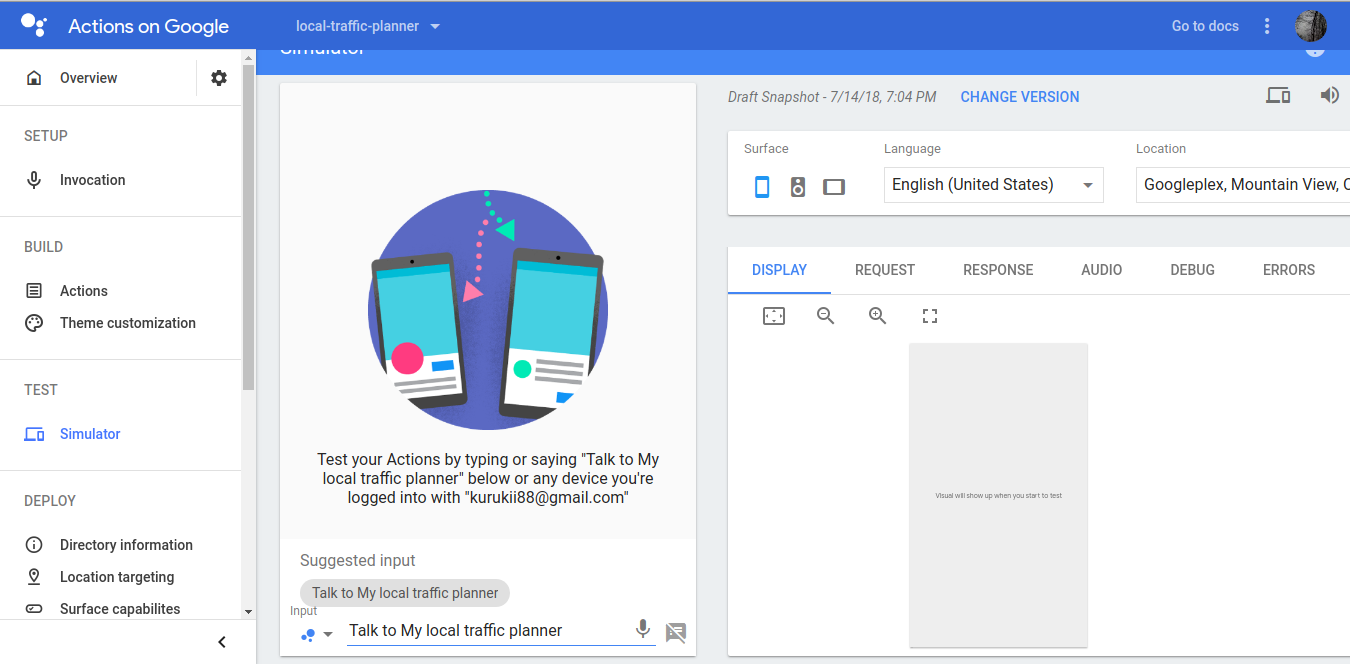The width and height of the screenshot is (1350, 664).
Task: Open the input type dropdown arrow
Action: pyautogui.click(x=327, y=635)
